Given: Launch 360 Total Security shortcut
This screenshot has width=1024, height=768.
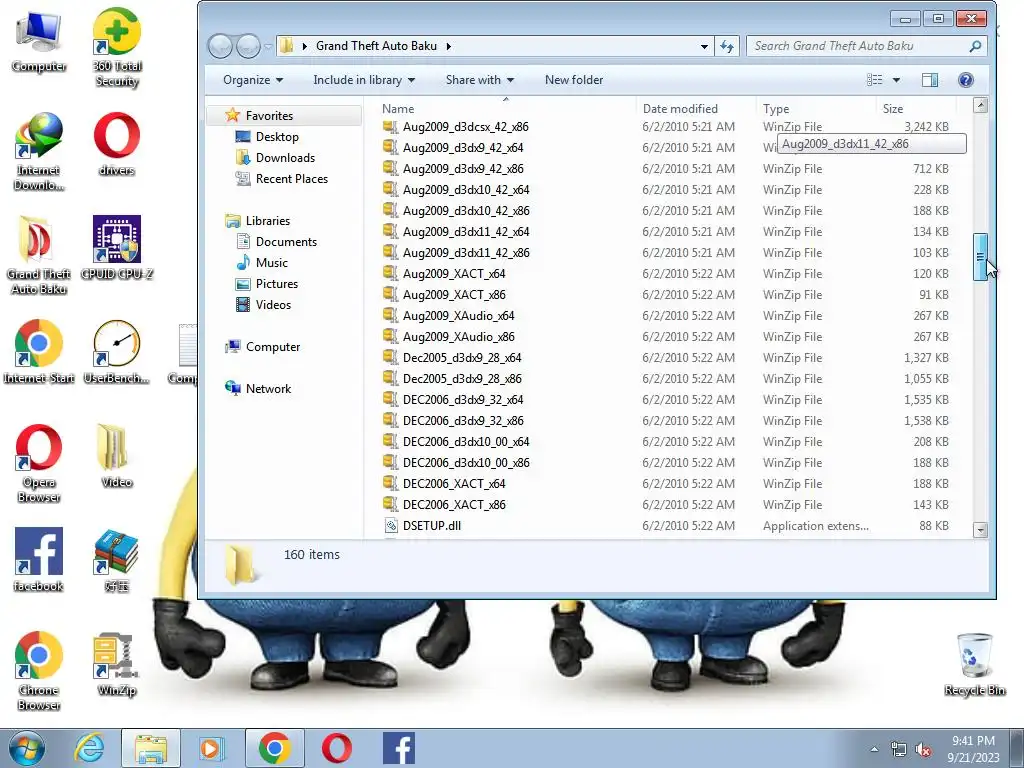Looking at the screenshot, I should point(117,47).
